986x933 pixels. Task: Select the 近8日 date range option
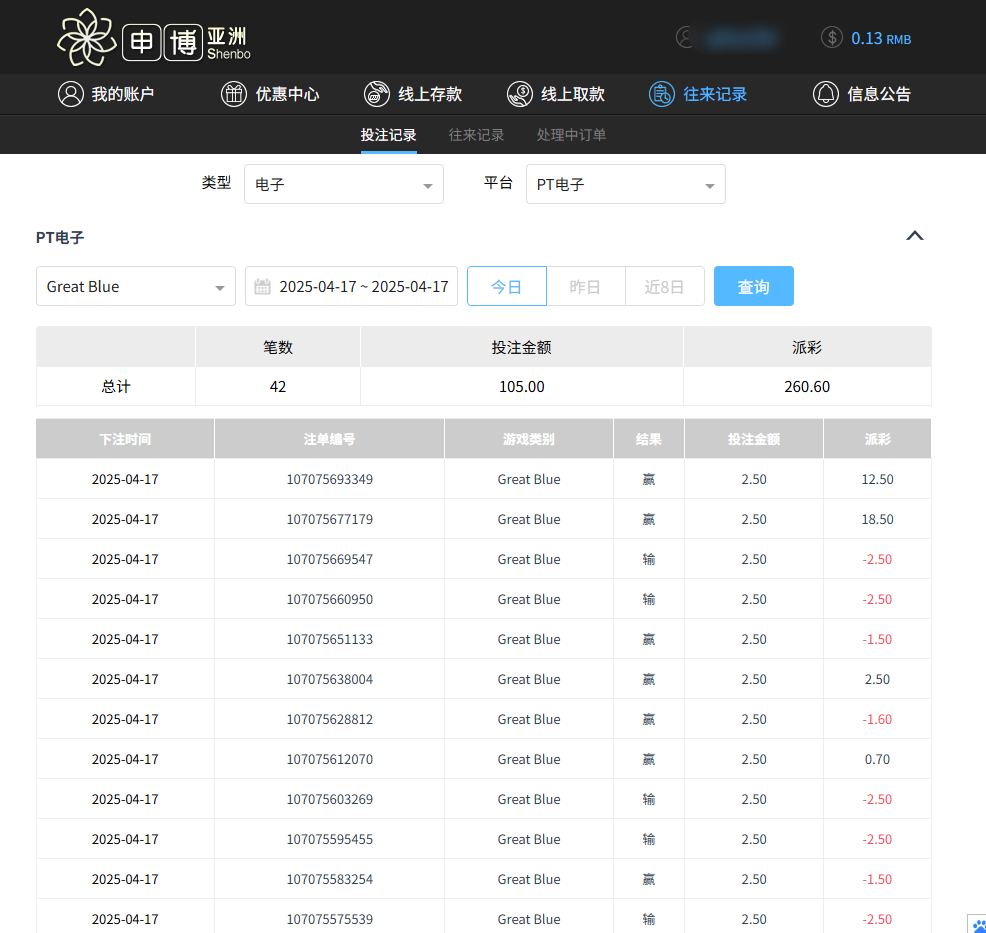coord(664,286)
